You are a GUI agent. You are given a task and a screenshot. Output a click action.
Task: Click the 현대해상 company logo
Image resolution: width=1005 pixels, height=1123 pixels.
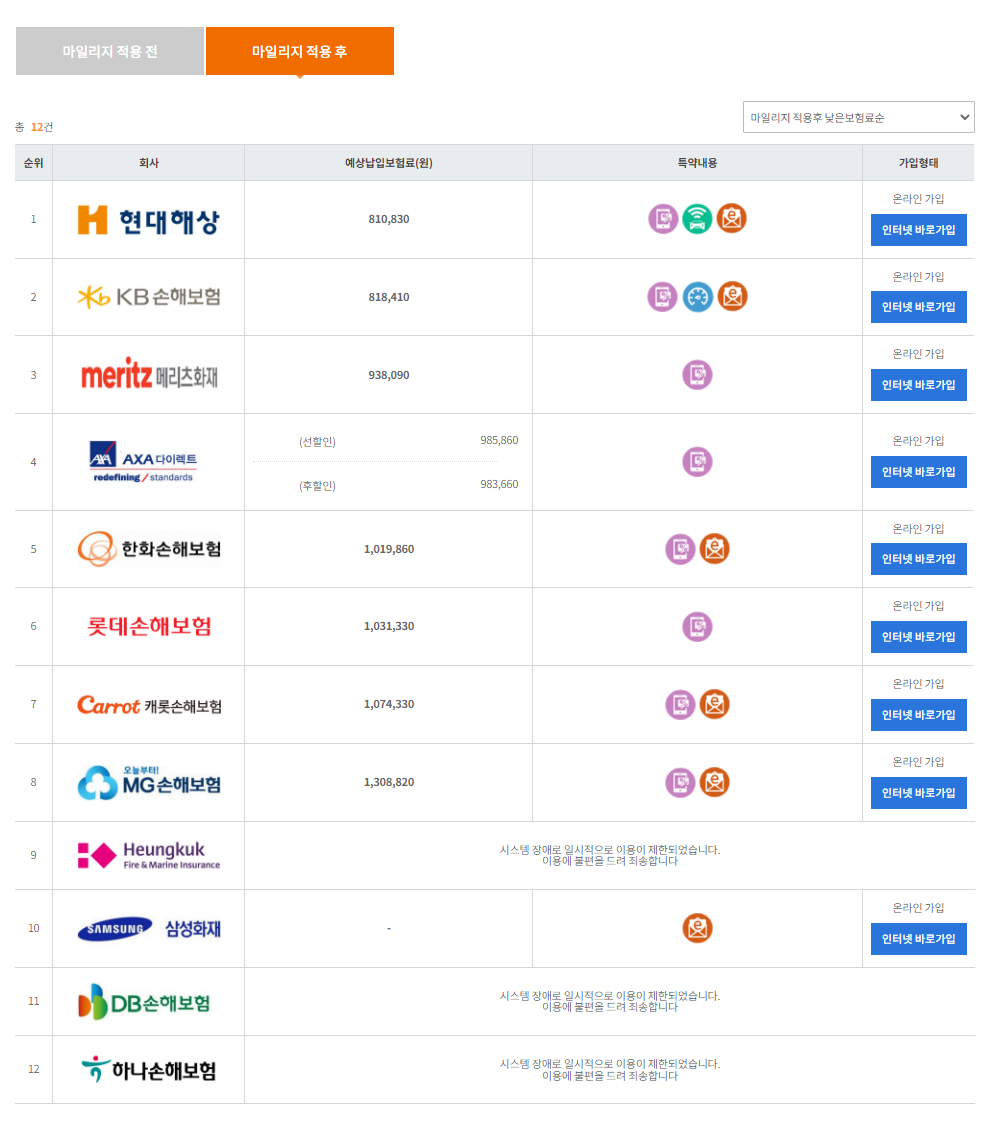148,221
